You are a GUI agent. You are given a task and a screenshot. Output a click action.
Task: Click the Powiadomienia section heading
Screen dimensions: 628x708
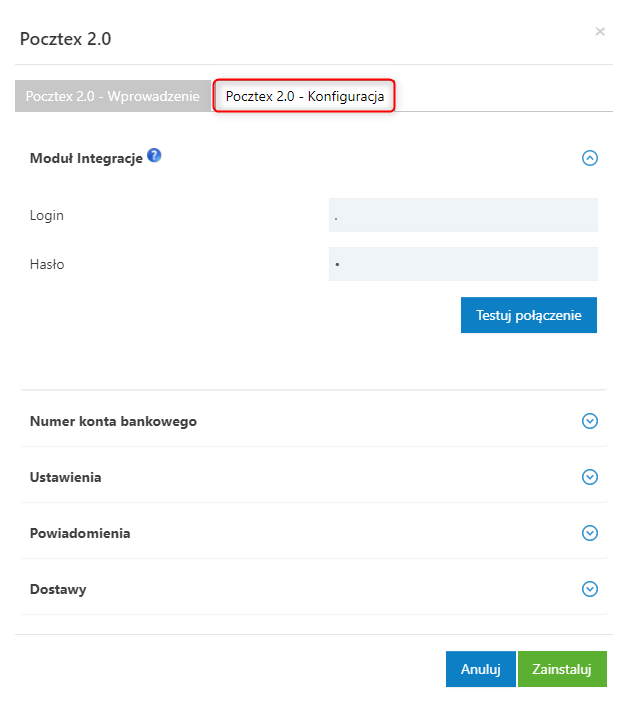pyautogui.click(x=80, y=533)
